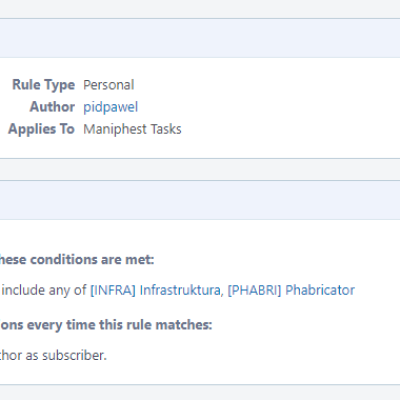Click the Author property label

(52, 107)
